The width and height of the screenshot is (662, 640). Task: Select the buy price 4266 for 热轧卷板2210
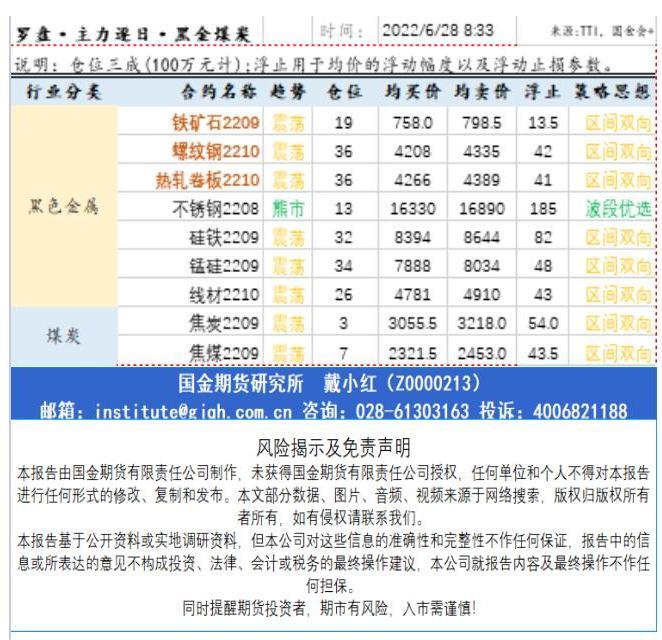tap(412, 180)
